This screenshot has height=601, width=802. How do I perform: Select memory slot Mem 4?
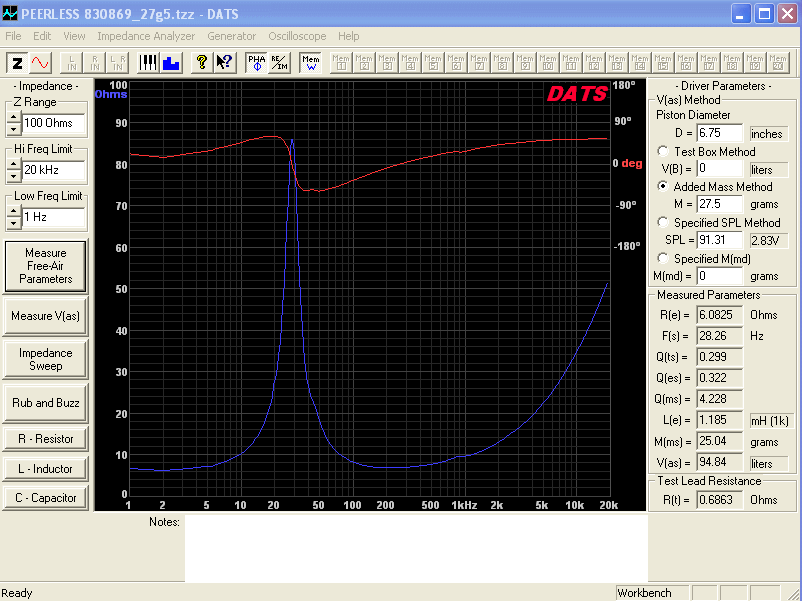(x=410, y=62)
